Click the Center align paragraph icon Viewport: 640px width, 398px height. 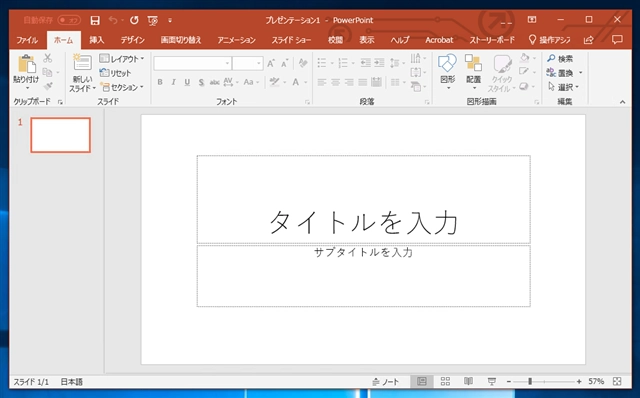pyautogui.click(x=336, y=83)
